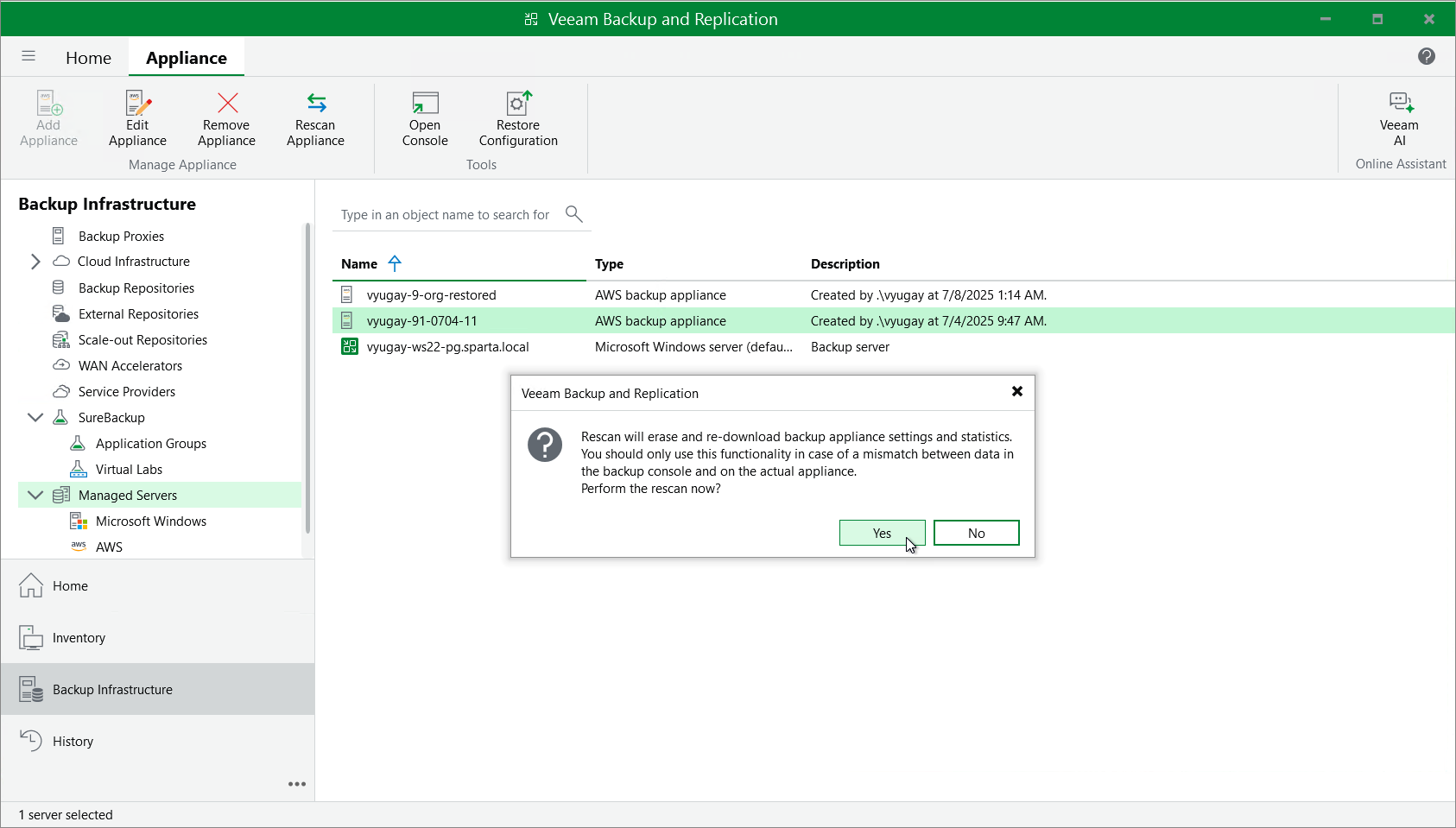Screen dimensions: 1456x828
Task: Switch to the Home ribbon tab
Action: pyautogui.click(x=88, y=58)
